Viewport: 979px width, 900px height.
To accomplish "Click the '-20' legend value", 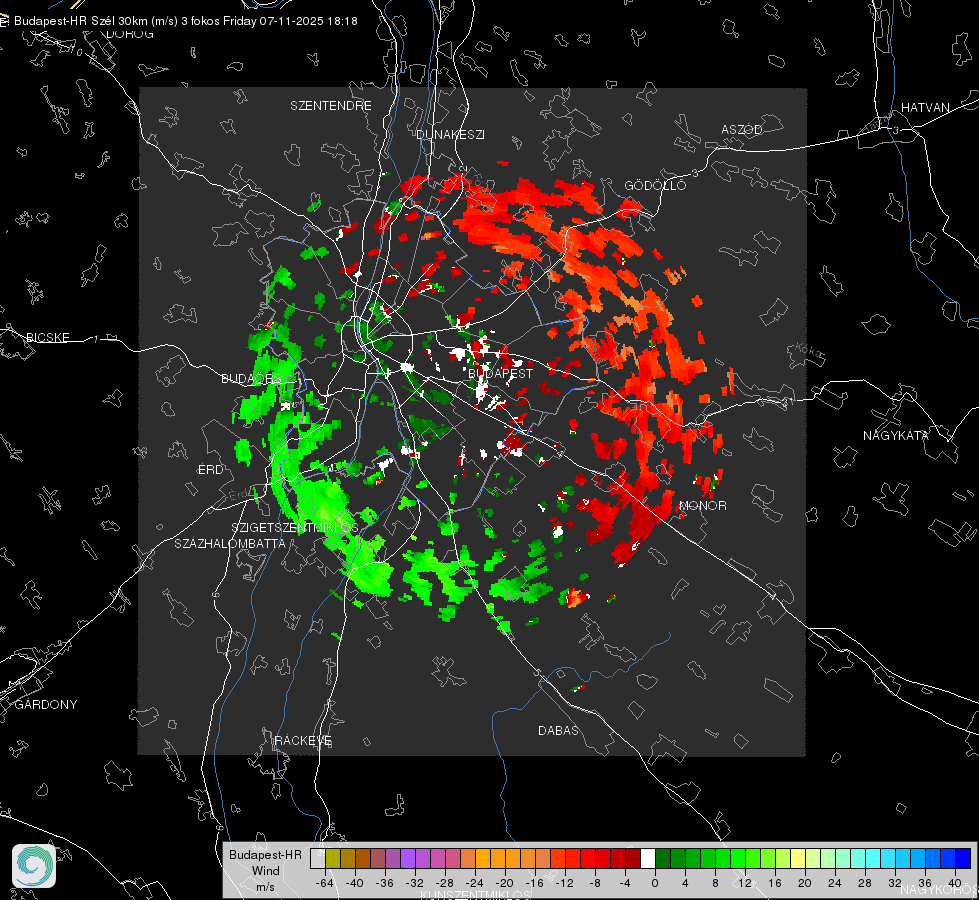I will pos(504,883).
